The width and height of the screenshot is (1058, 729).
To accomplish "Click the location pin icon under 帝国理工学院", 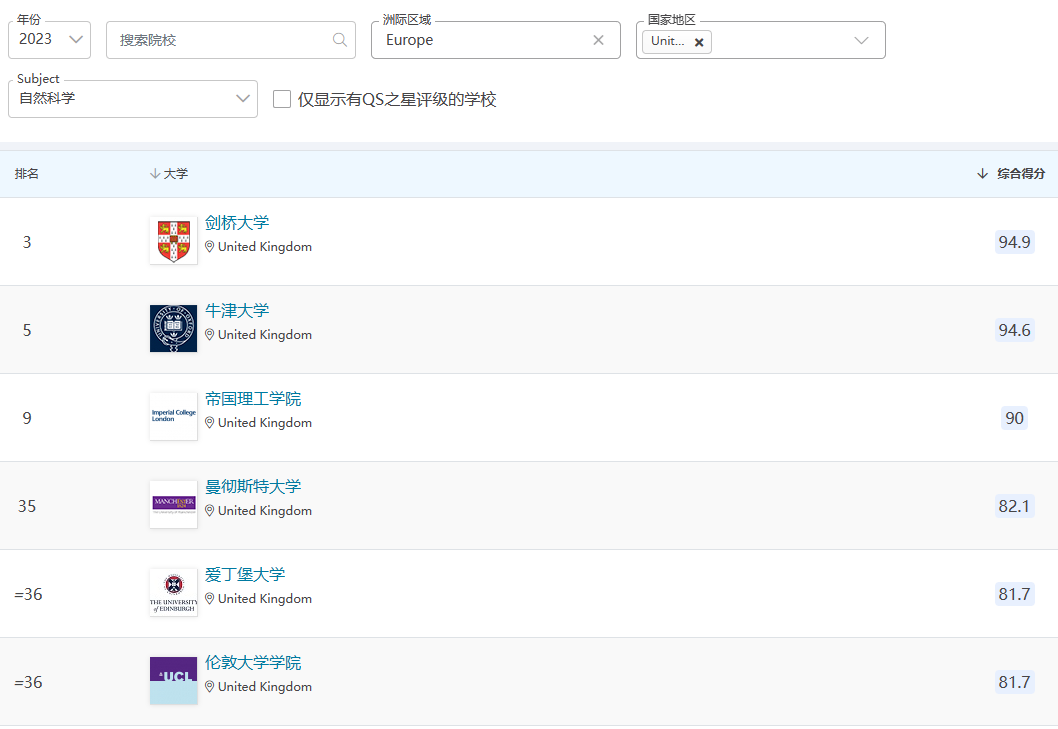I will 210,423.
